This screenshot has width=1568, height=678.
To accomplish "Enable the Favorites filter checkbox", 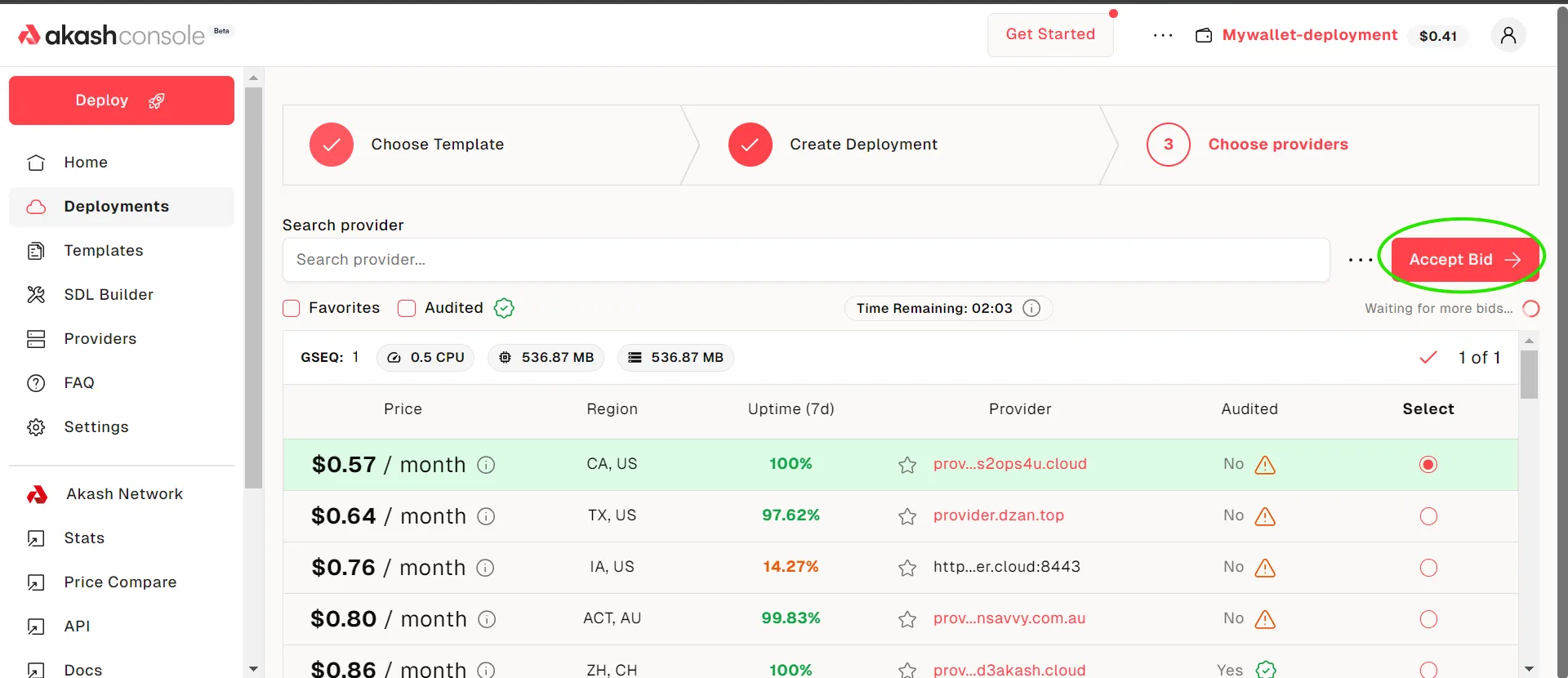I will [292, 308].
